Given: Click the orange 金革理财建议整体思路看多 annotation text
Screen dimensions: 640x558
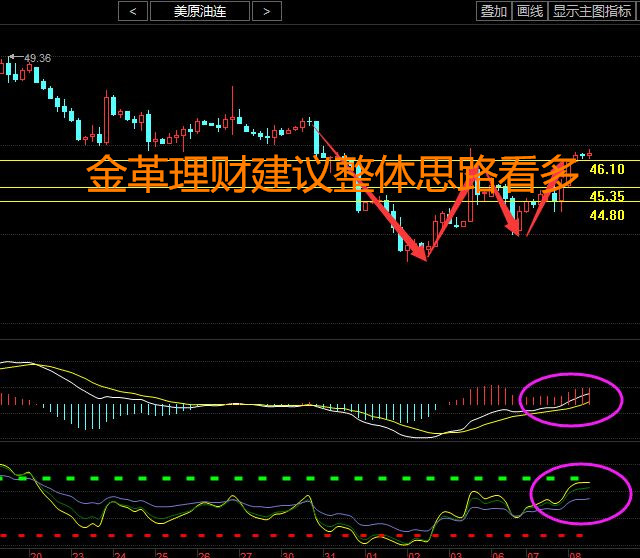Looking at the screenshot, I should (332, 175).
